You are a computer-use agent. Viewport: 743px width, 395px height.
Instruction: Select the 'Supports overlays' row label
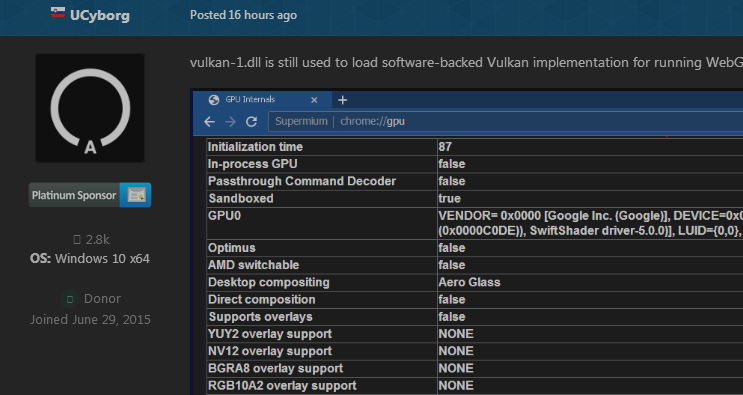(261, 317)
